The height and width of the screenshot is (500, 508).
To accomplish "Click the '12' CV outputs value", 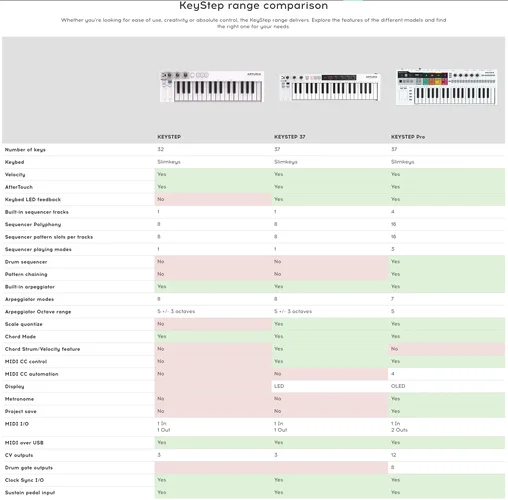I will pos(394,455).
